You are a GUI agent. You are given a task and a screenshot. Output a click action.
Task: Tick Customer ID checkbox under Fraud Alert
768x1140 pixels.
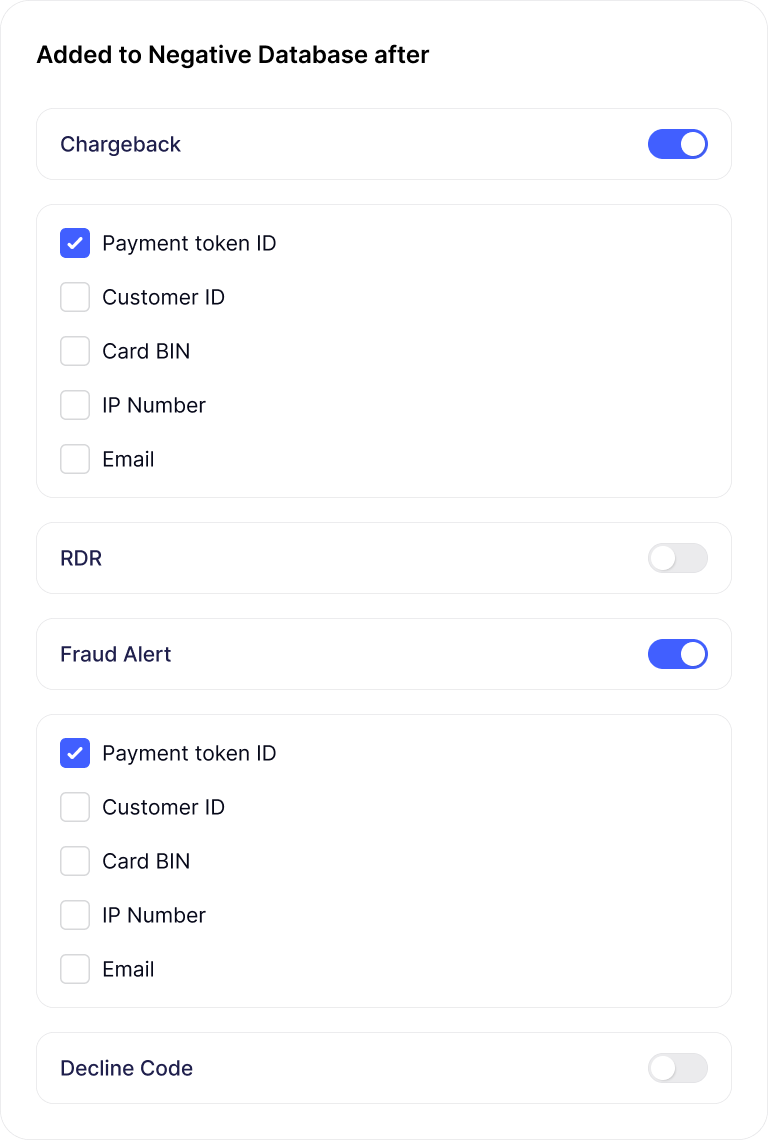click(75, 807)
